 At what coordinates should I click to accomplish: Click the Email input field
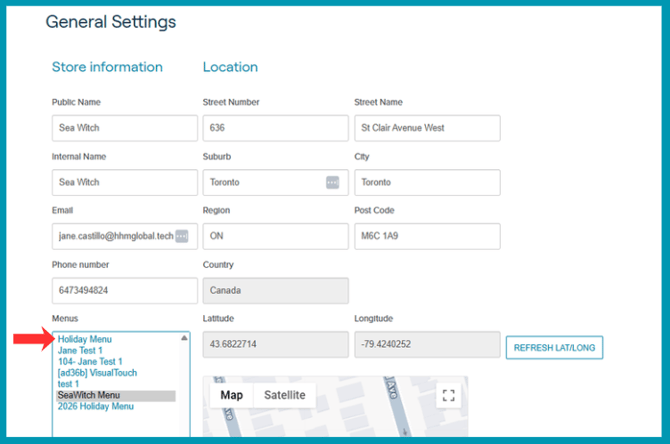click(x=125, y=236)
